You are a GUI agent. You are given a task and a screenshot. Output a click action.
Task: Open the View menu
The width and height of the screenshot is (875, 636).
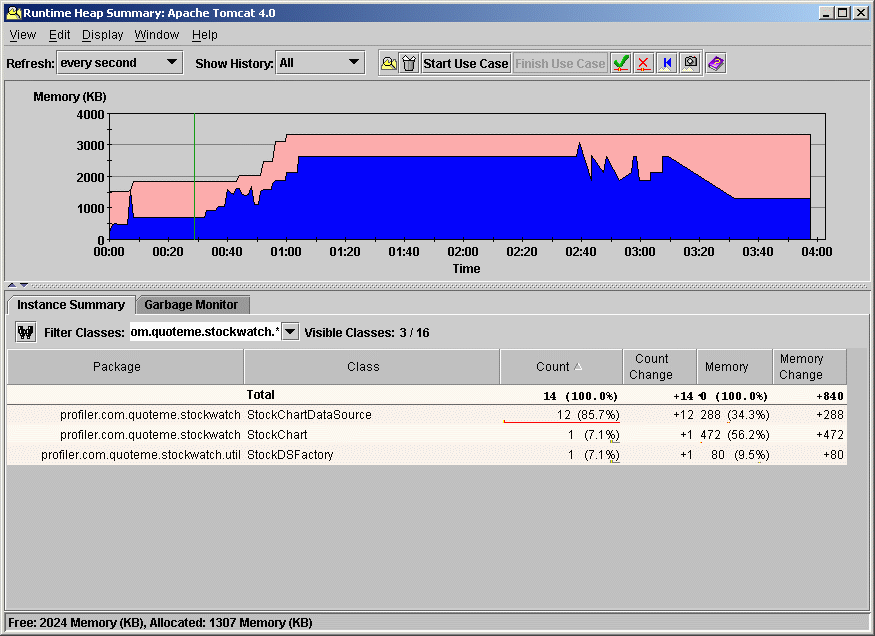[x=23, y=34]
